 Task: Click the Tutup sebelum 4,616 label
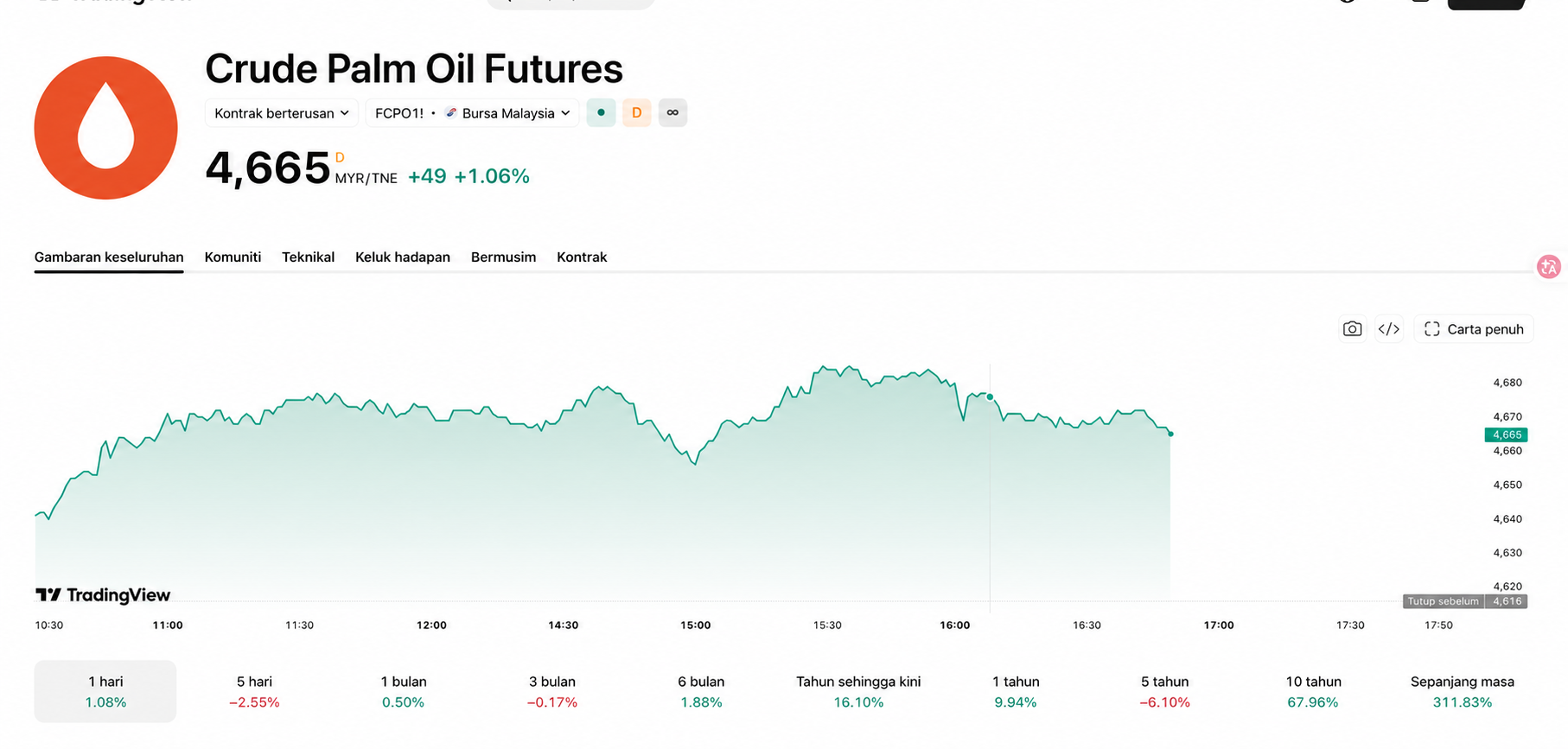pyautogui.click(x=1464, y=601)
